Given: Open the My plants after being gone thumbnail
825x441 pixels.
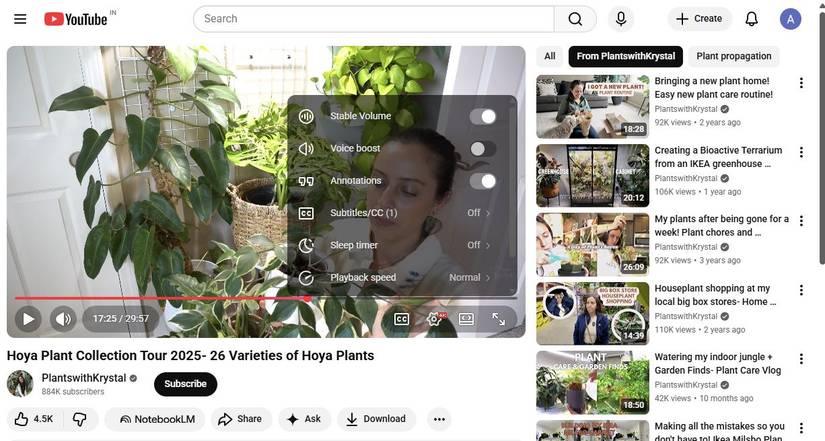Looking at the screenshot, I should coord(592,245).
